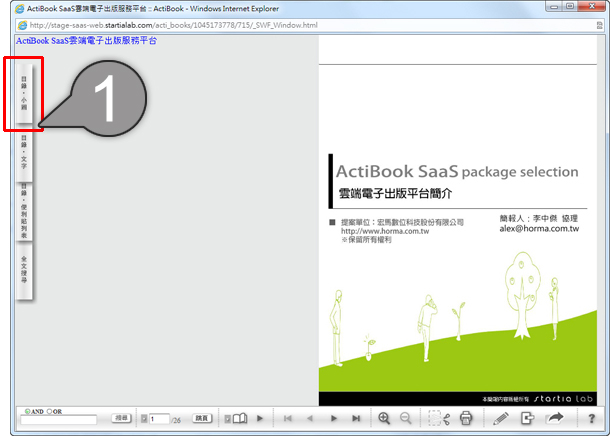Click the http://www.horma.com.tw text on the cover

[x=385, y=231]
